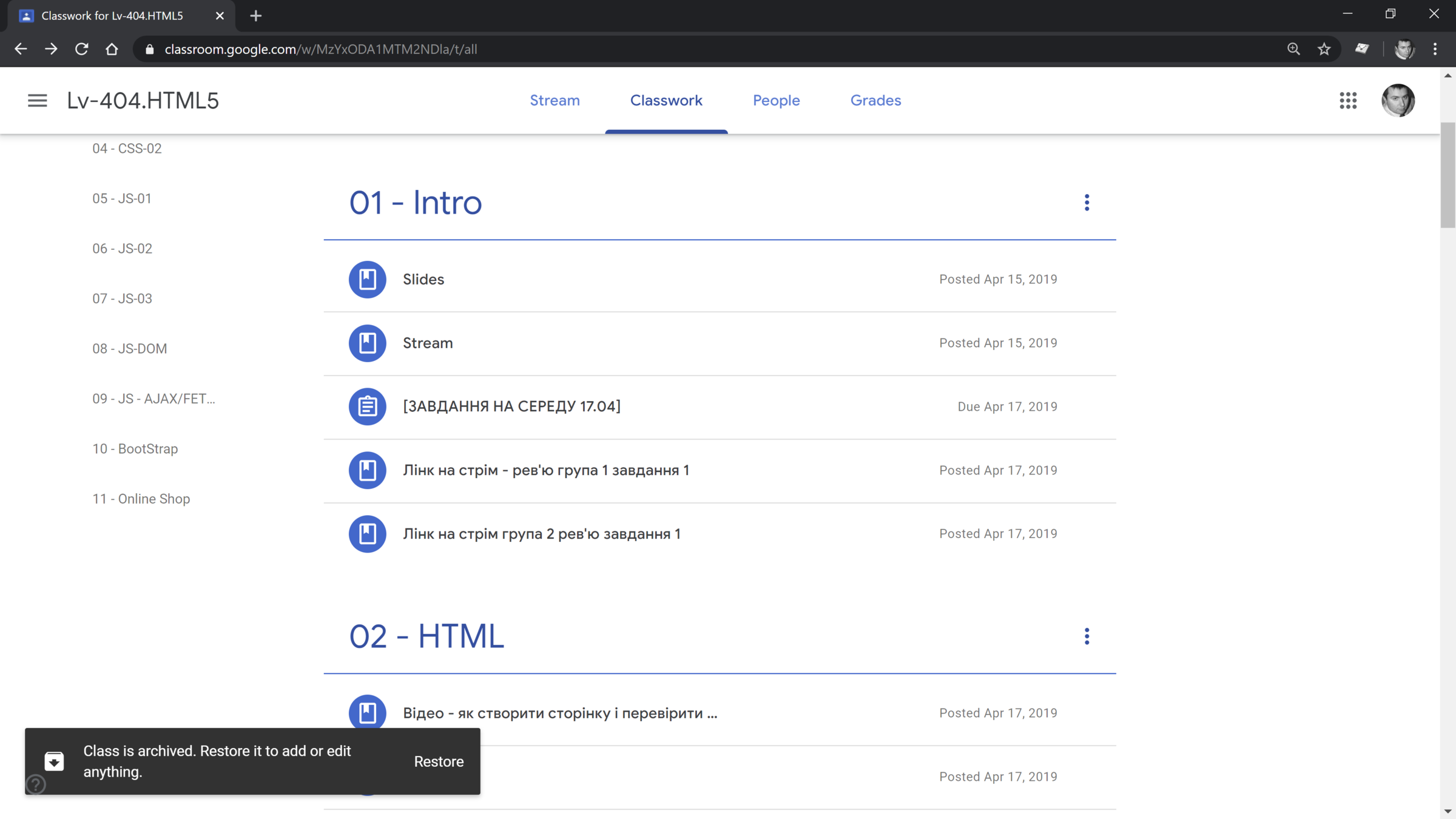This screenshot has height=819, width=1456.
Task: Open the account profile avatar
Action: pyautogui.click(x=1398, y=100)
